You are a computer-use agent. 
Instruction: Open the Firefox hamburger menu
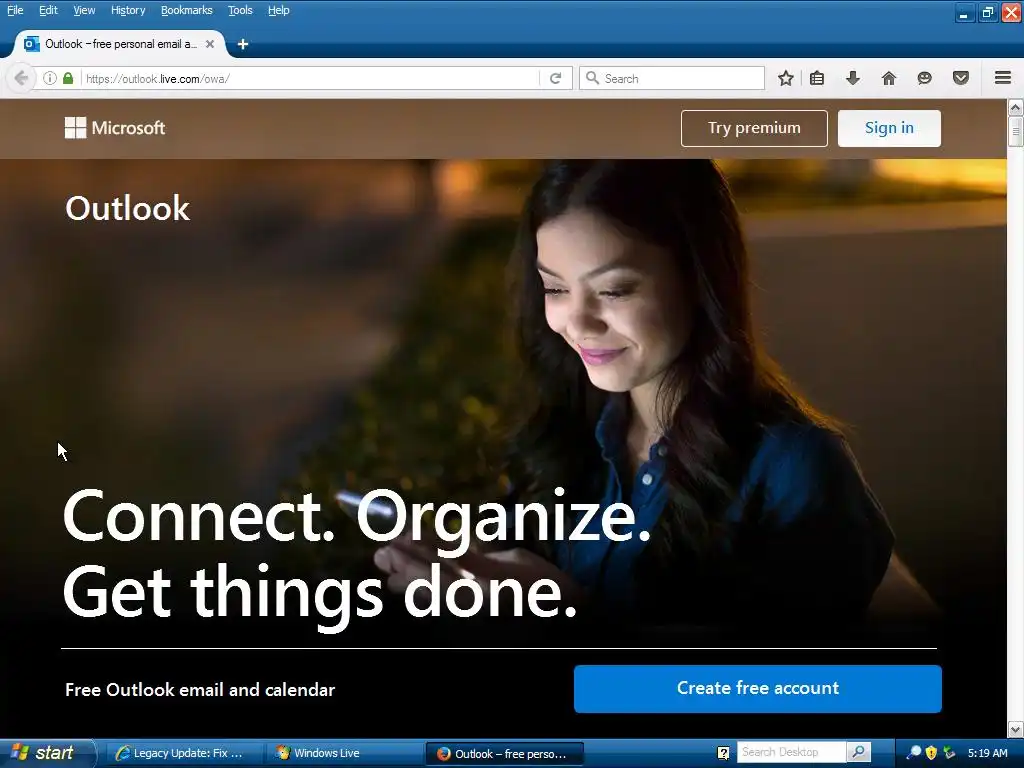coord(1003,78)
